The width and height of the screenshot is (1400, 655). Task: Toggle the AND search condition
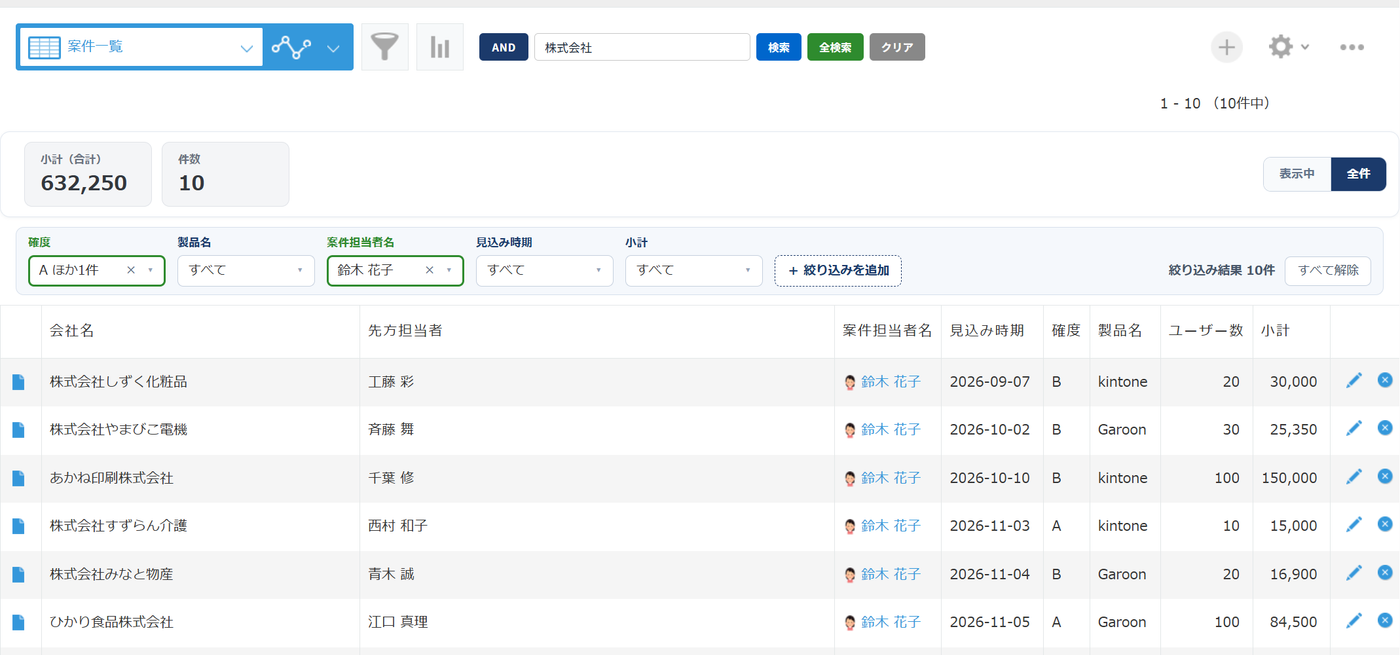tap(504, 47)
